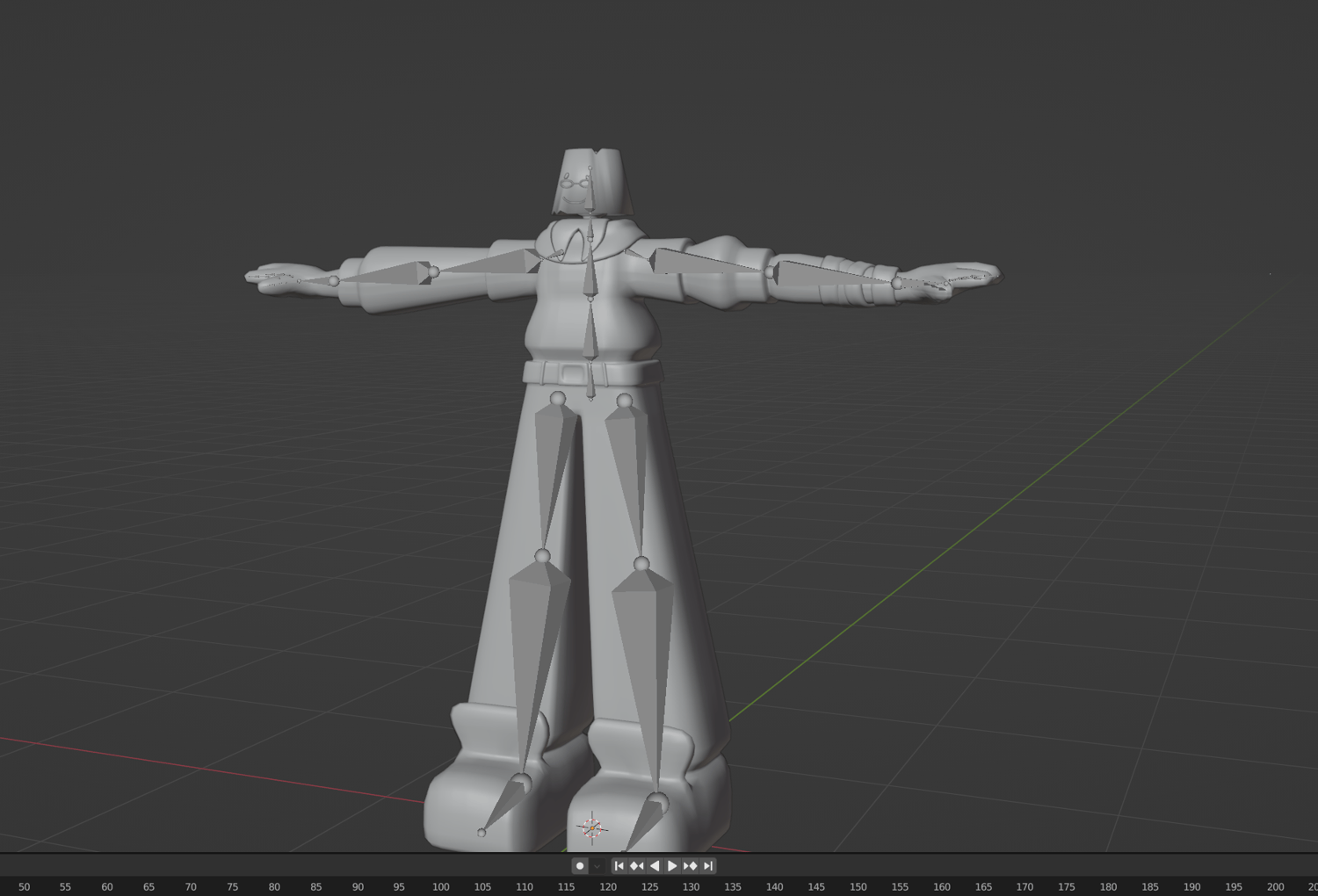Jump to the end of the animation

tap(707, 865)
